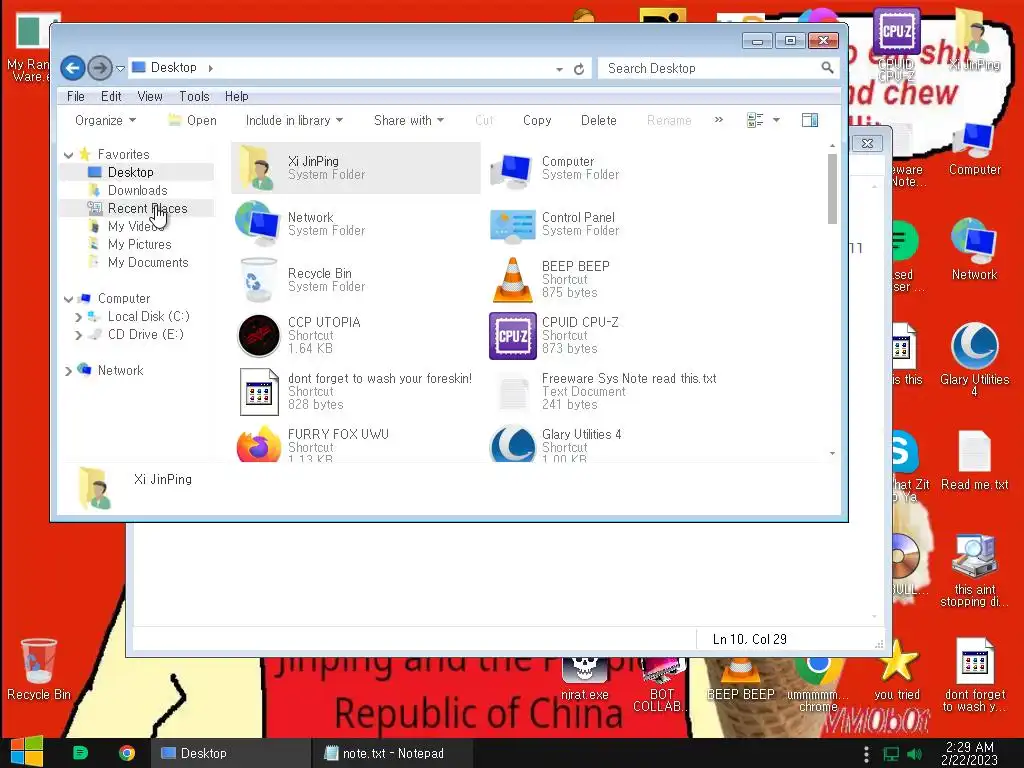Screen dimensions: 1024x768
Task: Select the CPUID CPU-Z shortcut icon in list
Action: pyautogui.click(x=513, y=336)
